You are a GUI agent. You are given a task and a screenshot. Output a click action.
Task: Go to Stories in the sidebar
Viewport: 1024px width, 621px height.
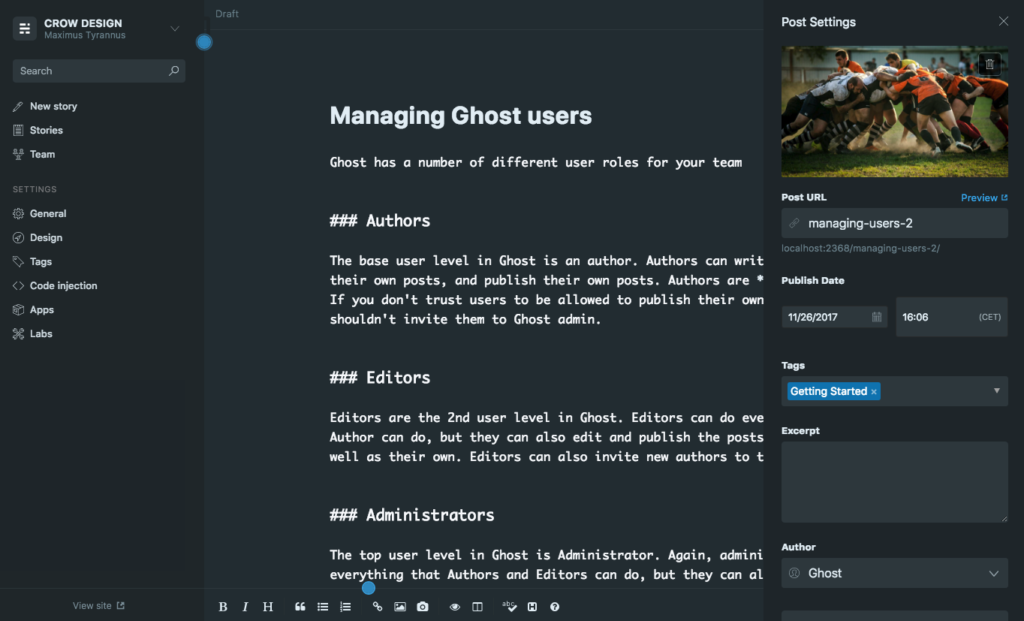click(47, 130)
